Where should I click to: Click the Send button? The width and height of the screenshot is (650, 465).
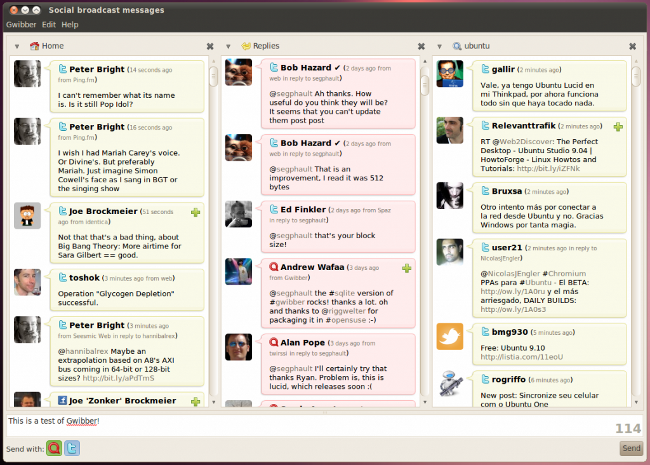coord(631,448)
